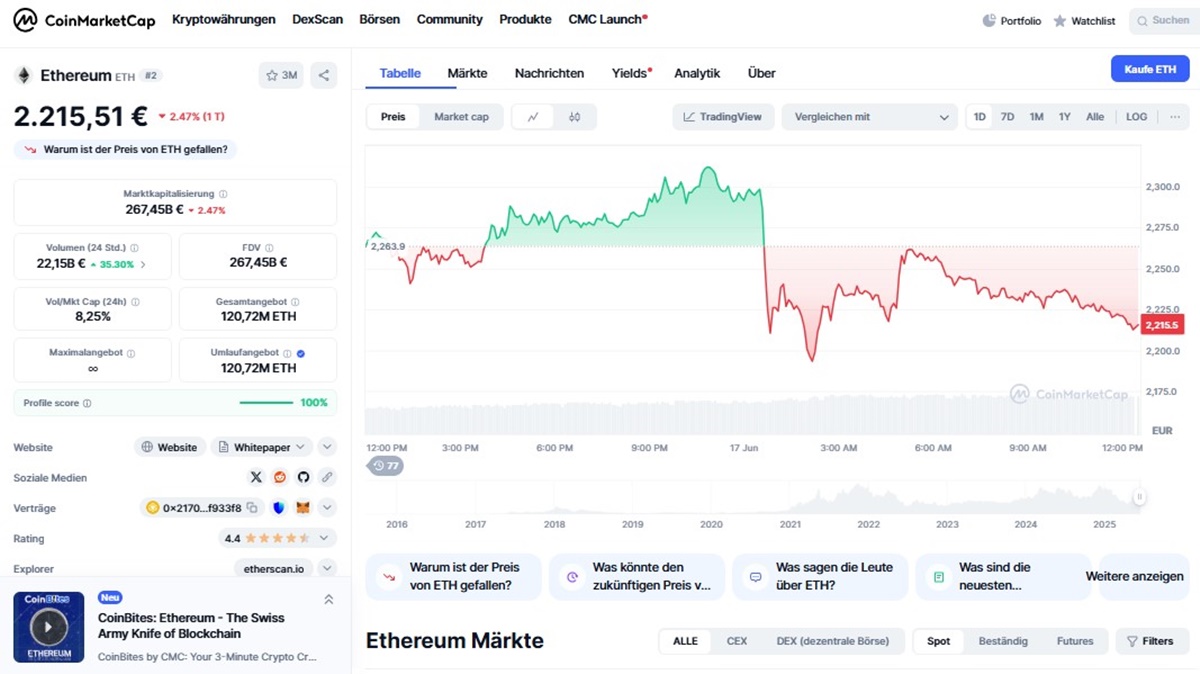
Task: Open the Vergleichen mit dropdown
Action: pyautogui.click(x=869, y=117)
